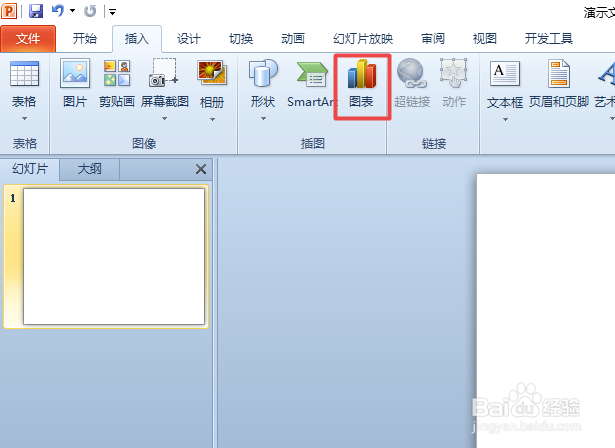Open the 开发工具 tab

click(549, 38)
